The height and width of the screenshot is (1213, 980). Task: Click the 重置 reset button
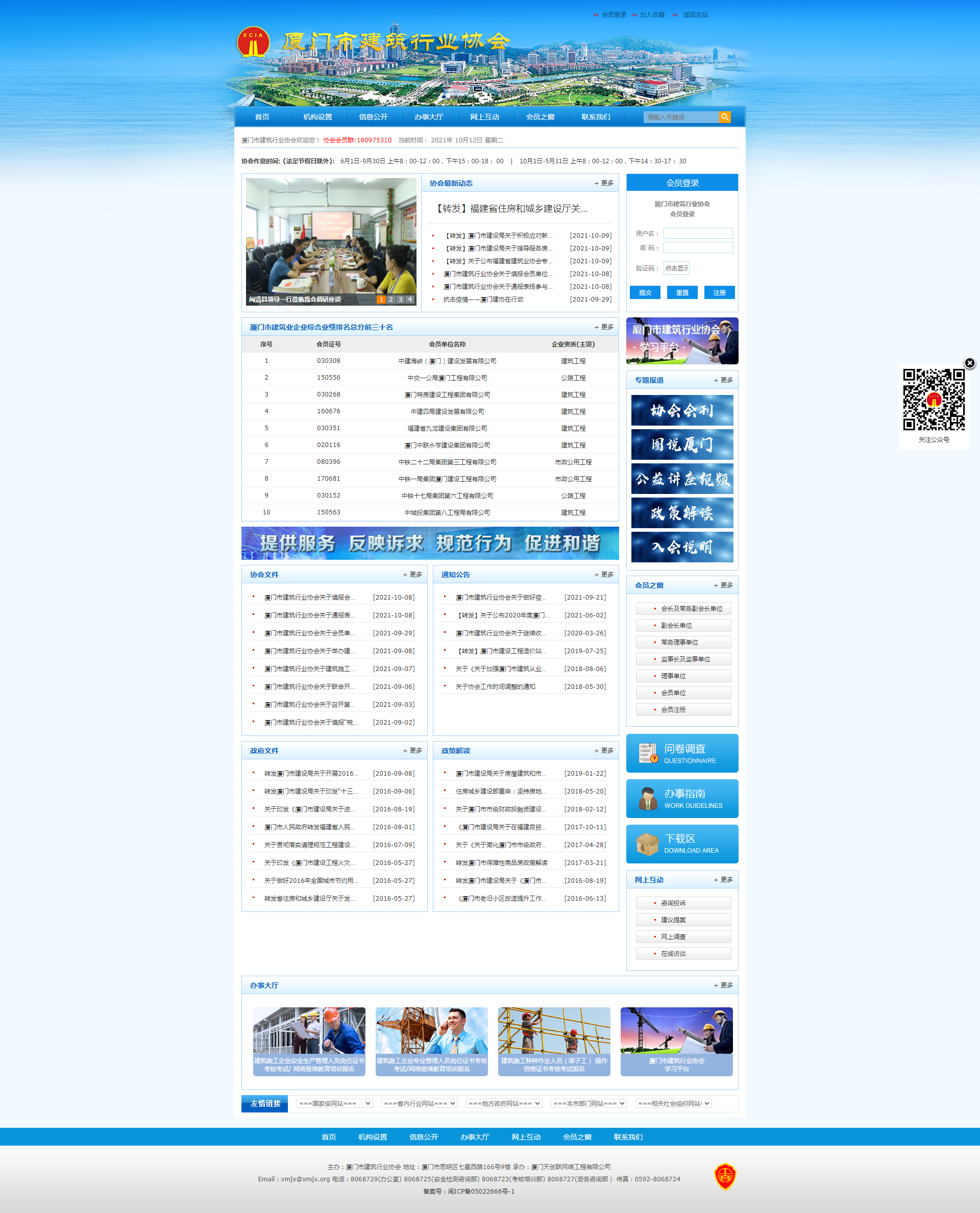point(682,292)
